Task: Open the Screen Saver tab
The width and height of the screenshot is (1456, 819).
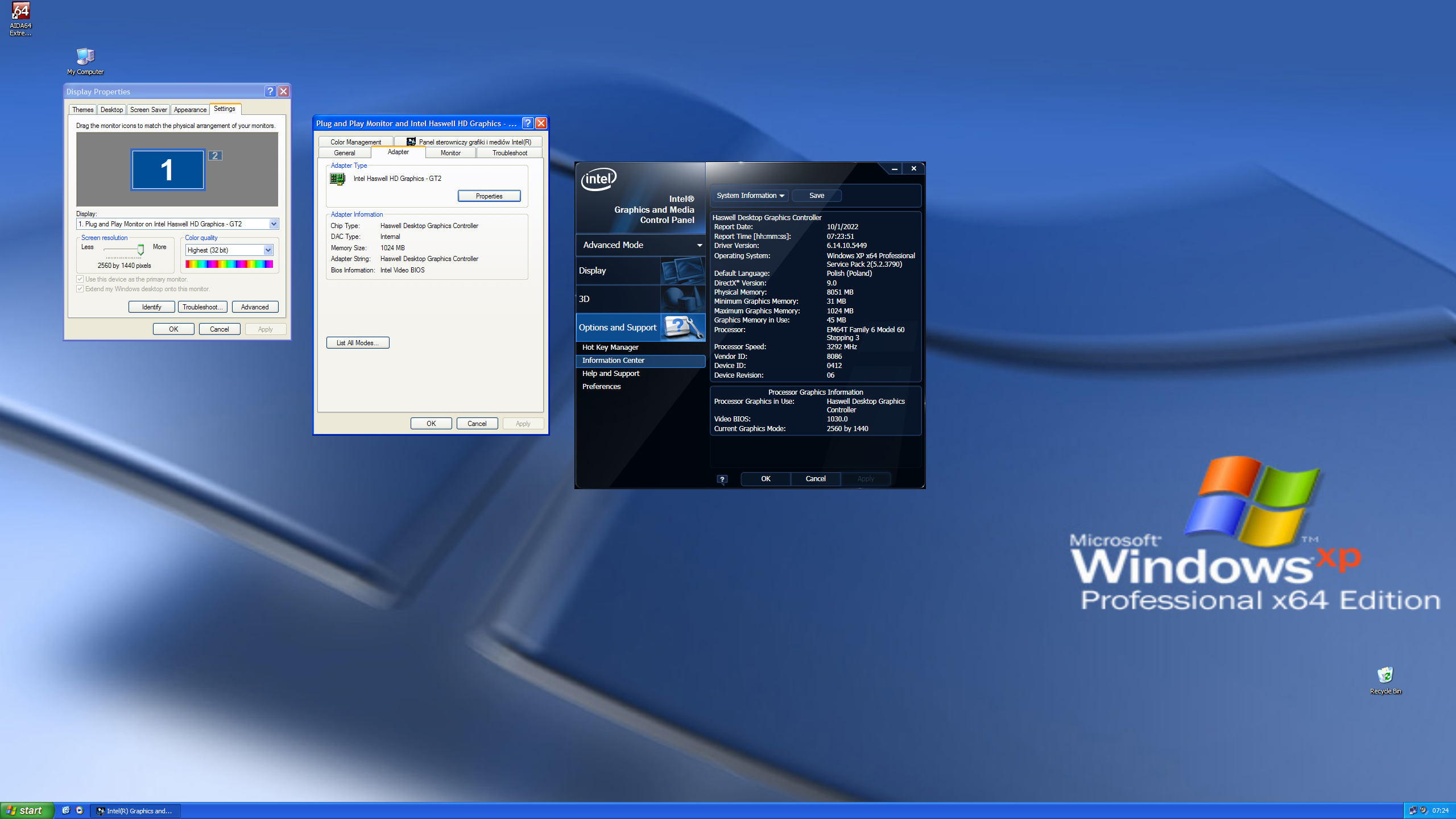Action: (148, 110)
